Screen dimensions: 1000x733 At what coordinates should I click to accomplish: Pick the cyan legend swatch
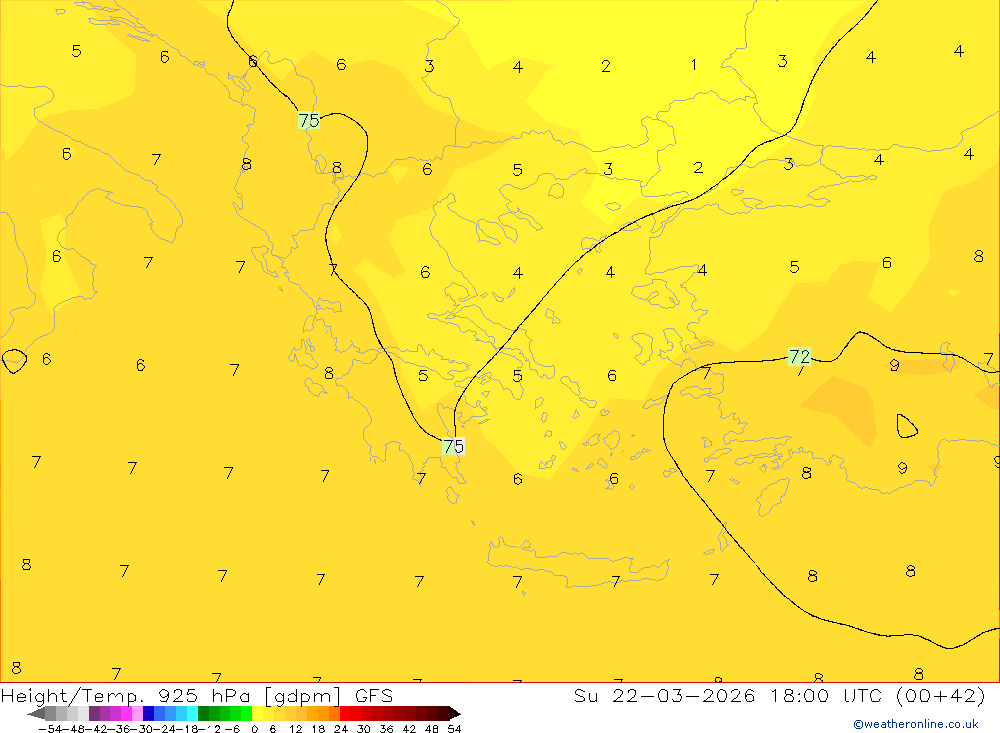coord(192,714)
